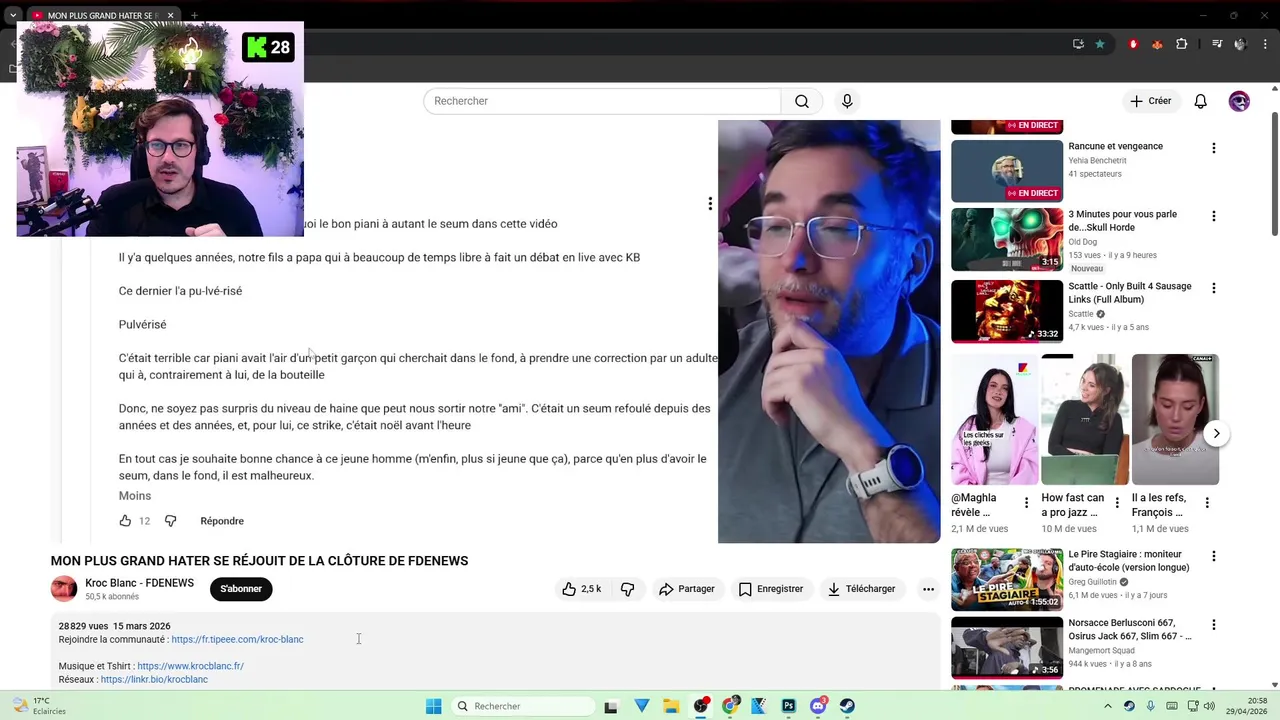Click Répondre under the comment

click(222, 521)
